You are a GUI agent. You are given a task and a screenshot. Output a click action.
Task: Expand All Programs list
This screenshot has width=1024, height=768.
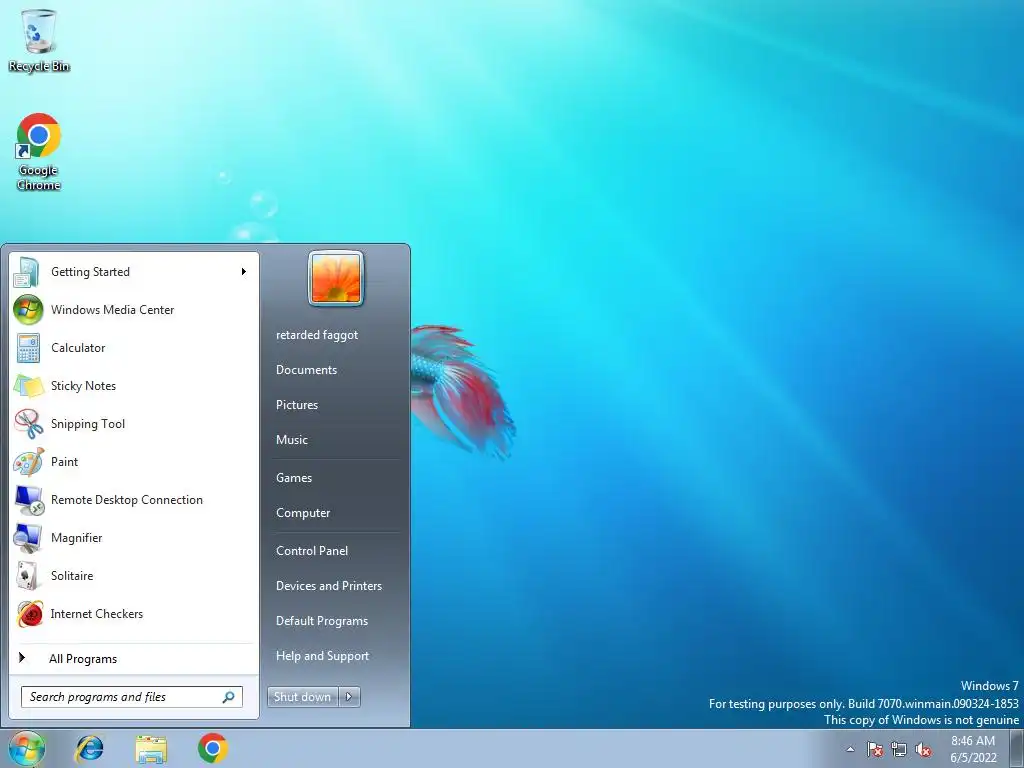tap(134, 658)
